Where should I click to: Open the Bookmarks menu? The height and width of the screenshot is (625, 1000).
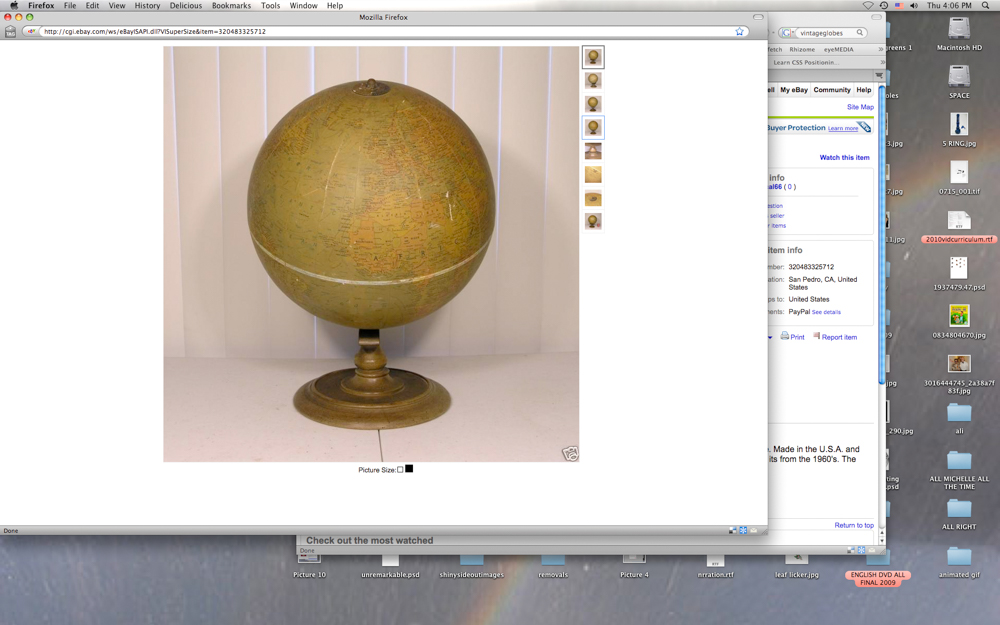(x=232, y=6)
